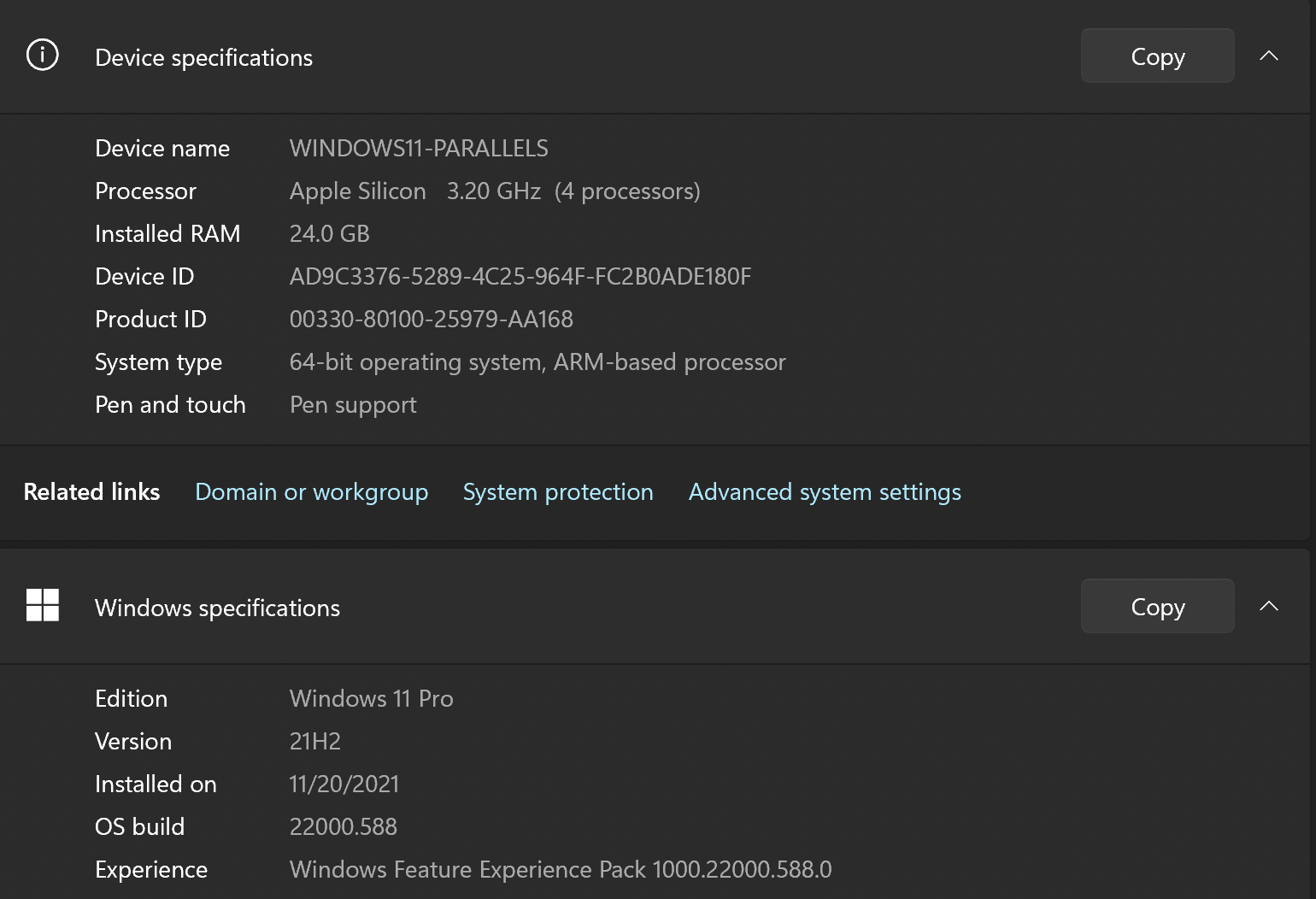Screen dimensions: 1316x899
Task: Click the Product ID label
Action: 150,320
